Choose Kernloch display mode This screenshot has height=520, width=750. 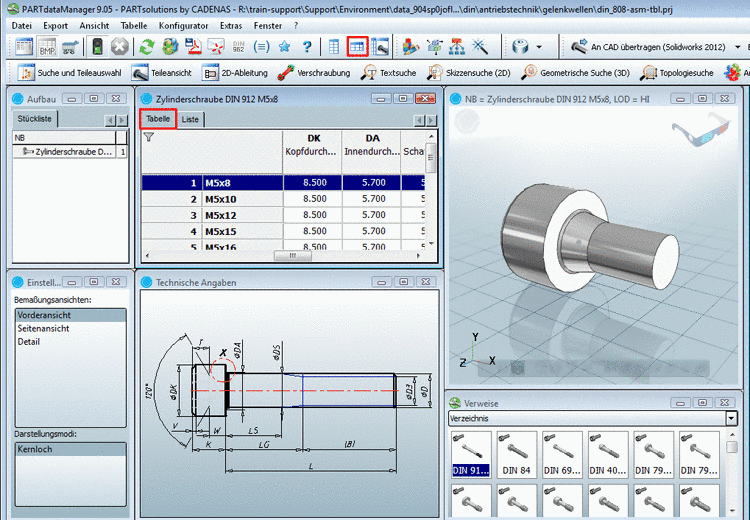[37, 450]
